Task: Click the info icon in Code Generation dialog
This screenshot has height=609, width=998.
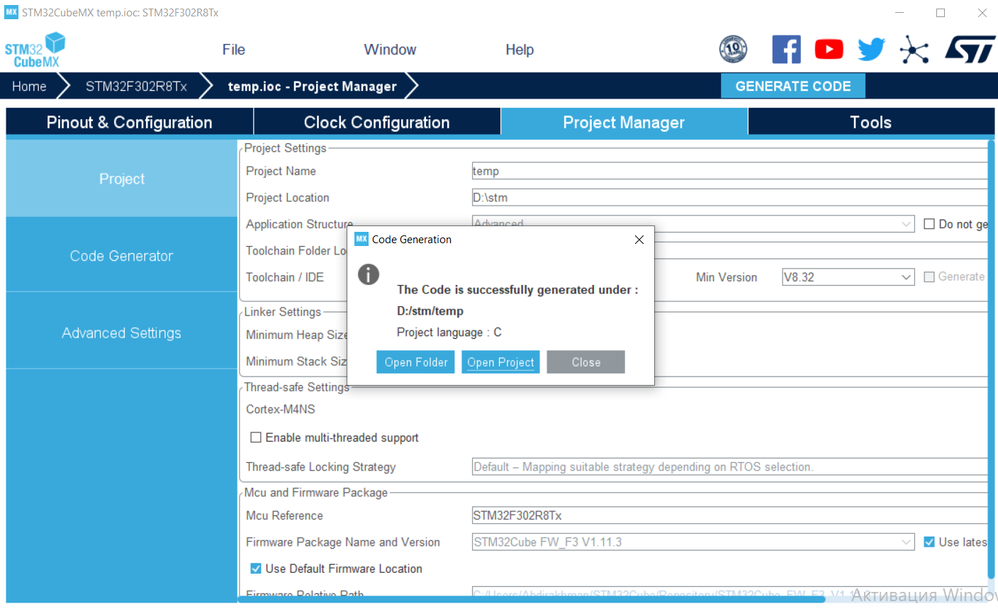Action: [369, 274]
